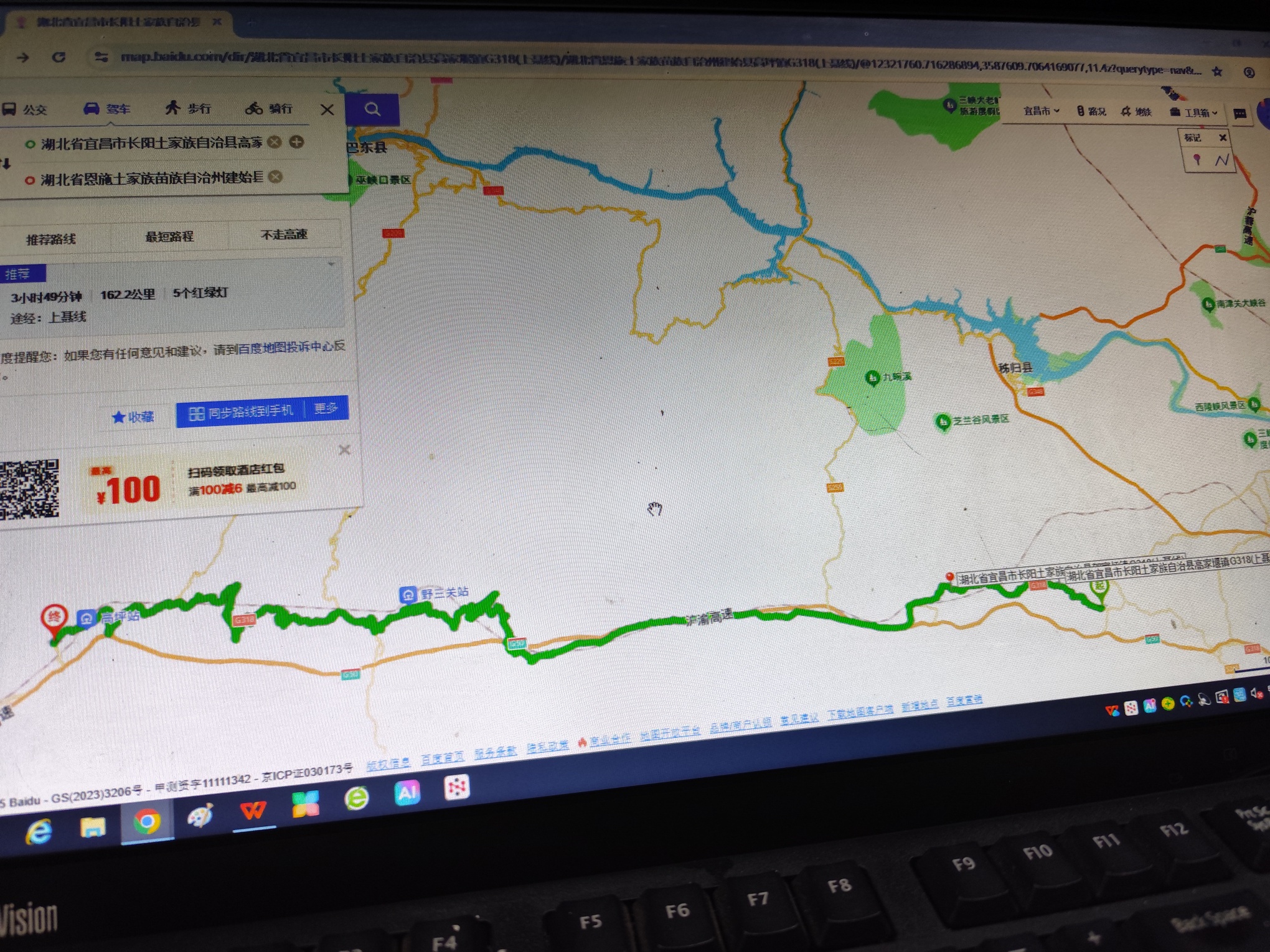Switch to 最短路程 route tab

point(169,236)
